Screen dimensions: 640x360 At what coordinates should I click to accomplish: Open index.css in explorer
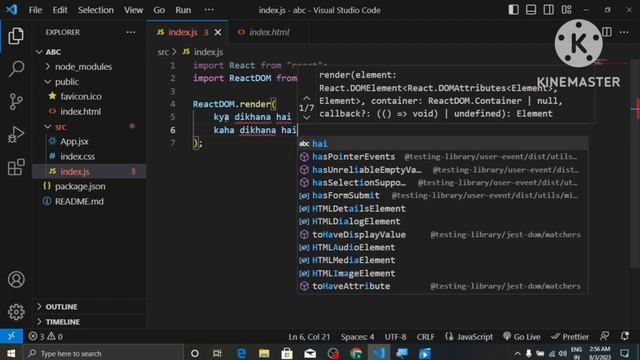coord(77,156)
